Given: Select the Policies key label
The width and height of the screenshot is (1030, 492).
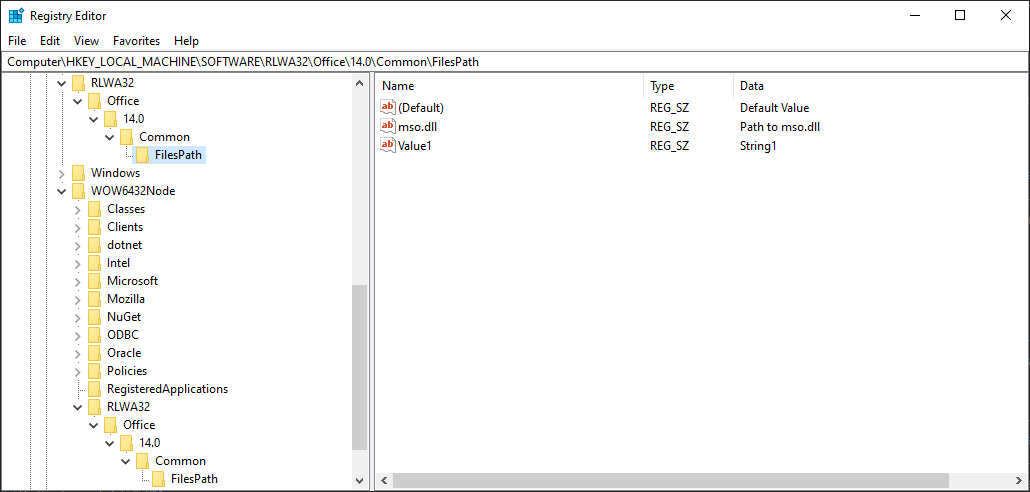Looking at the screenshot, I should tap(127, 370).
